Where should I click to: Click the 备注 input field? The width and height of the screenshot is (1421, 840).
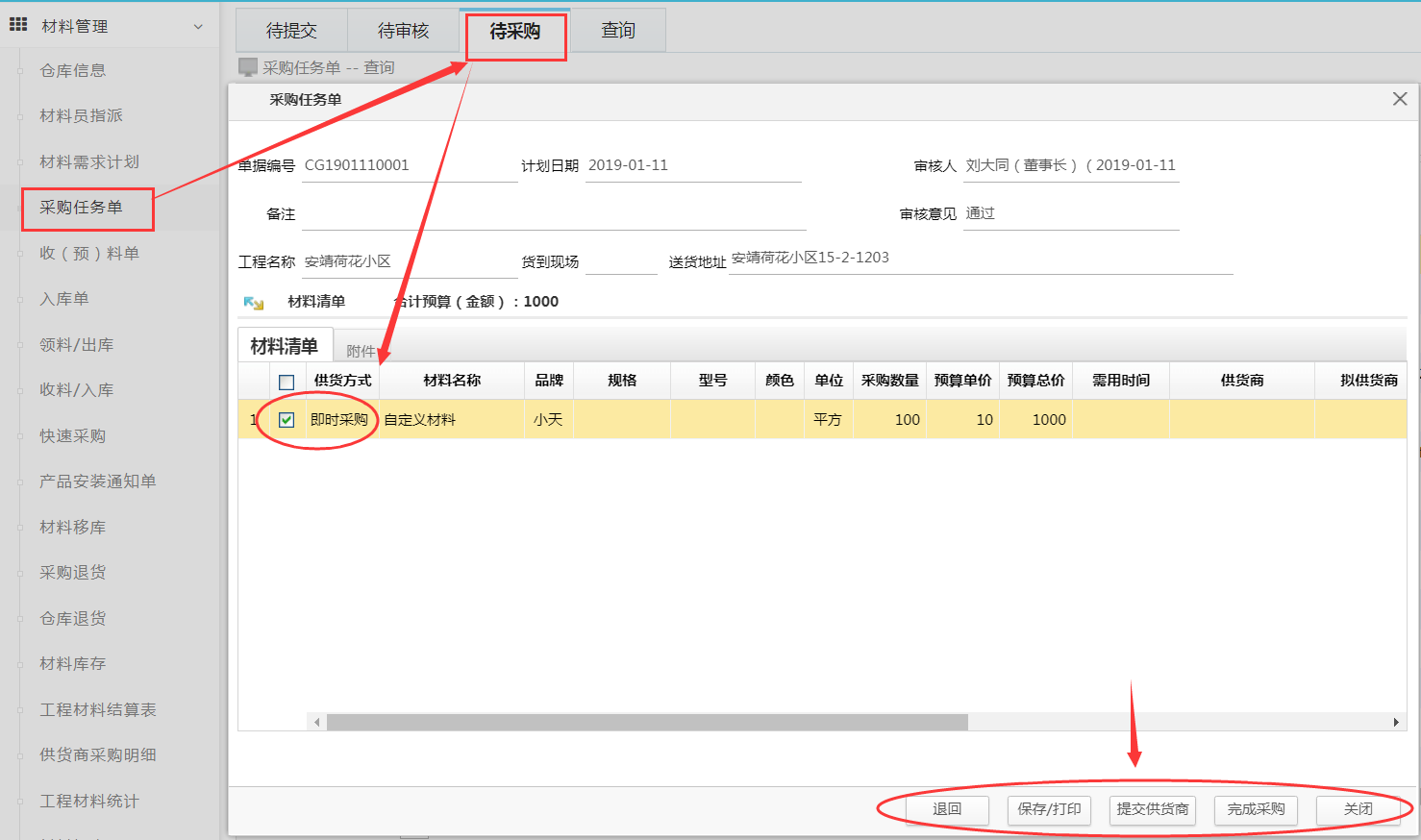point(553,214)
